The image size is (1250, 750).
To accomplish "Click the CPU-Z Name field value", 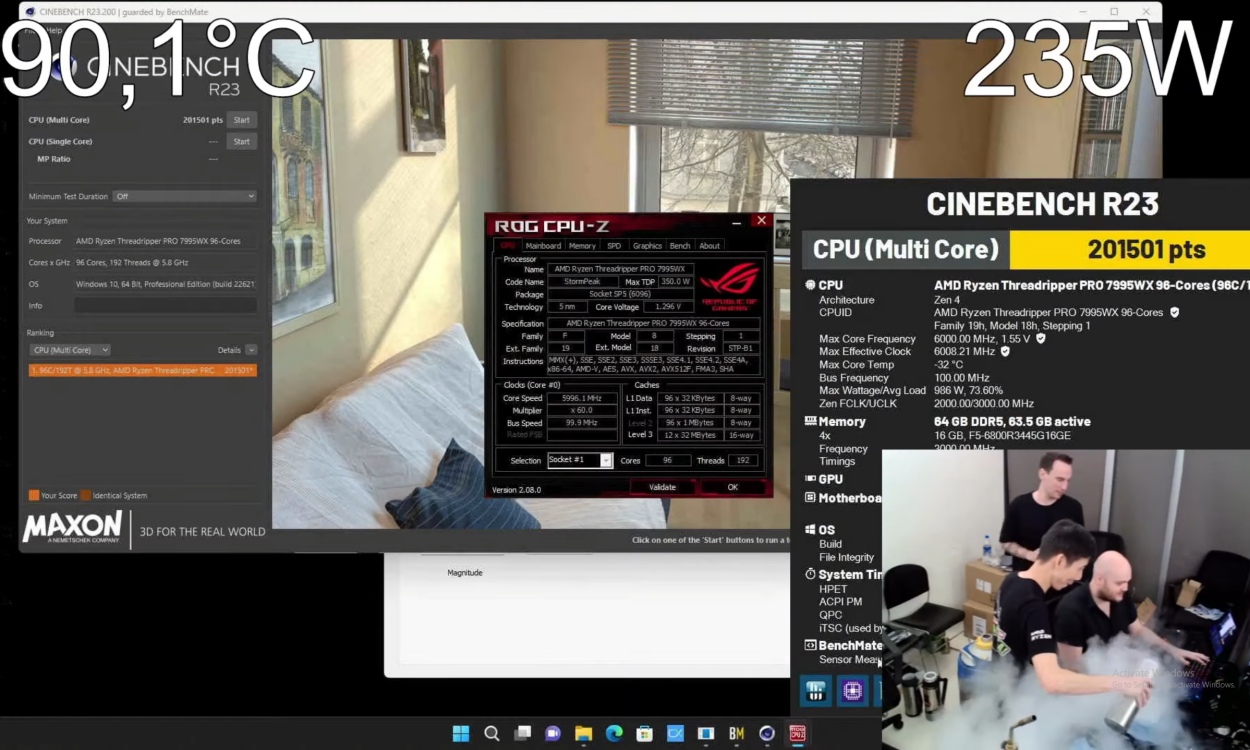I will [620, 269].
